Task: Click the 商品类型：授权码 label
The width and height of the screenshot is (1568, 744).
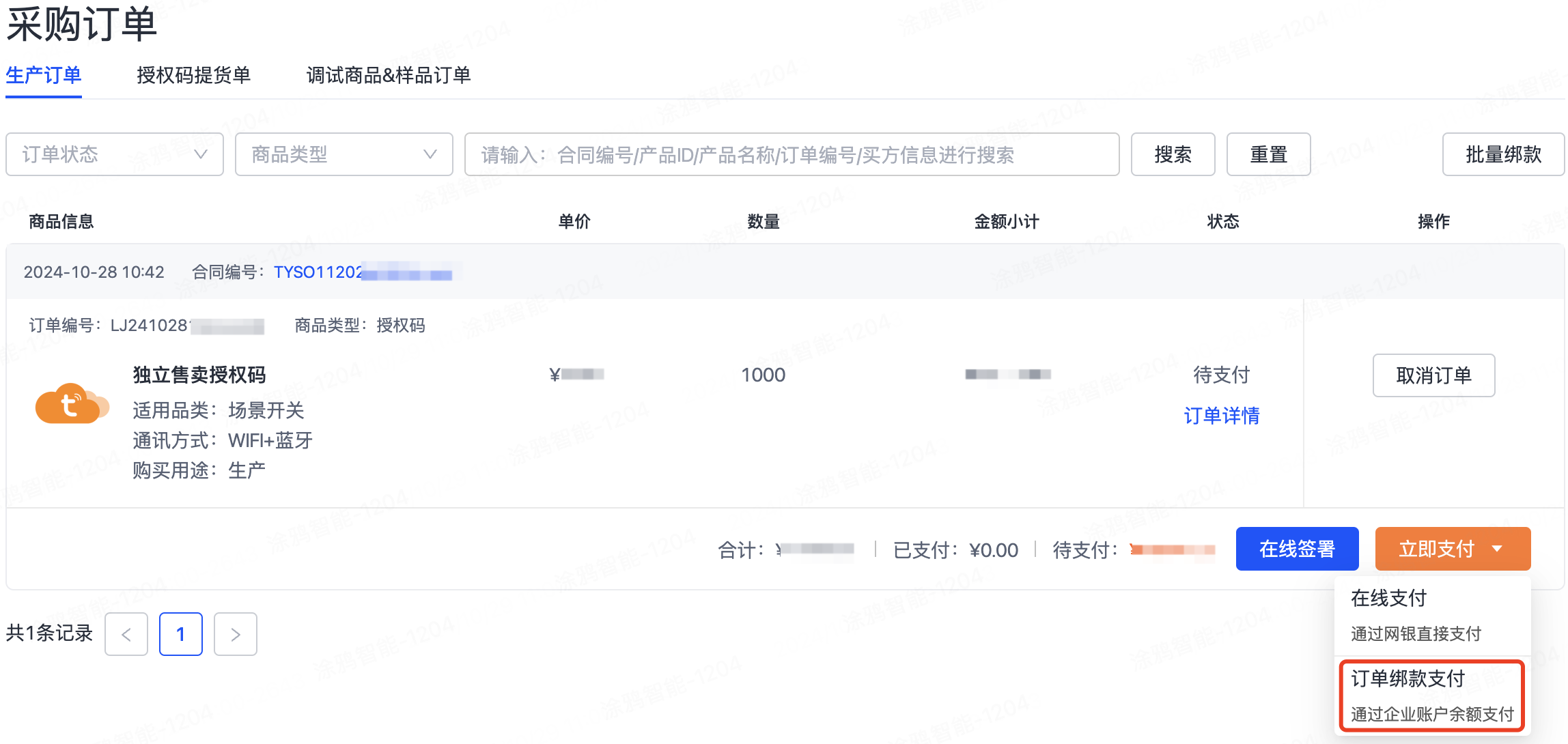Action: click(x=360, y=326)
